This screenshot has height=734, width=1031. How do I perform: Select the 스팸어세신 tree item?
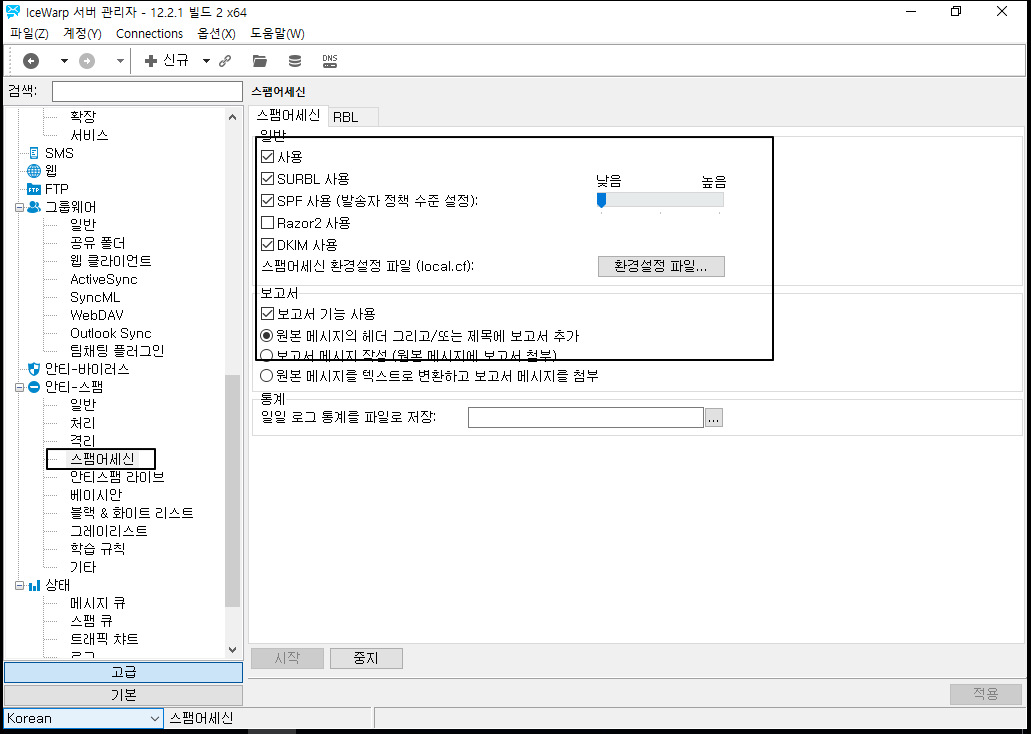[103, 458]
